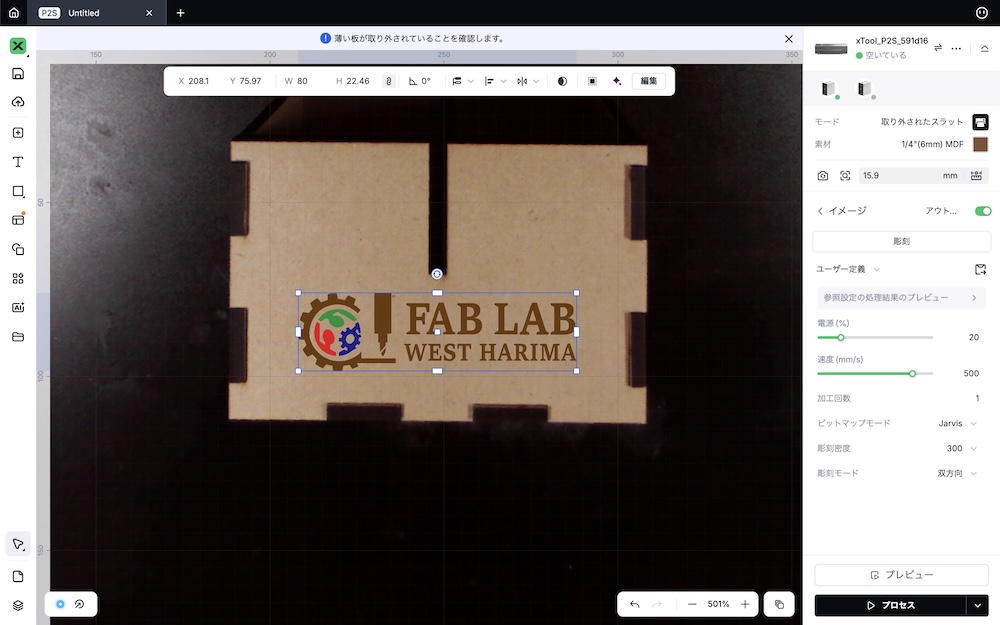Expand the engraving density 300 dropdown
The height and width of the screenshot is (625, 1000).
coord(960,448)
